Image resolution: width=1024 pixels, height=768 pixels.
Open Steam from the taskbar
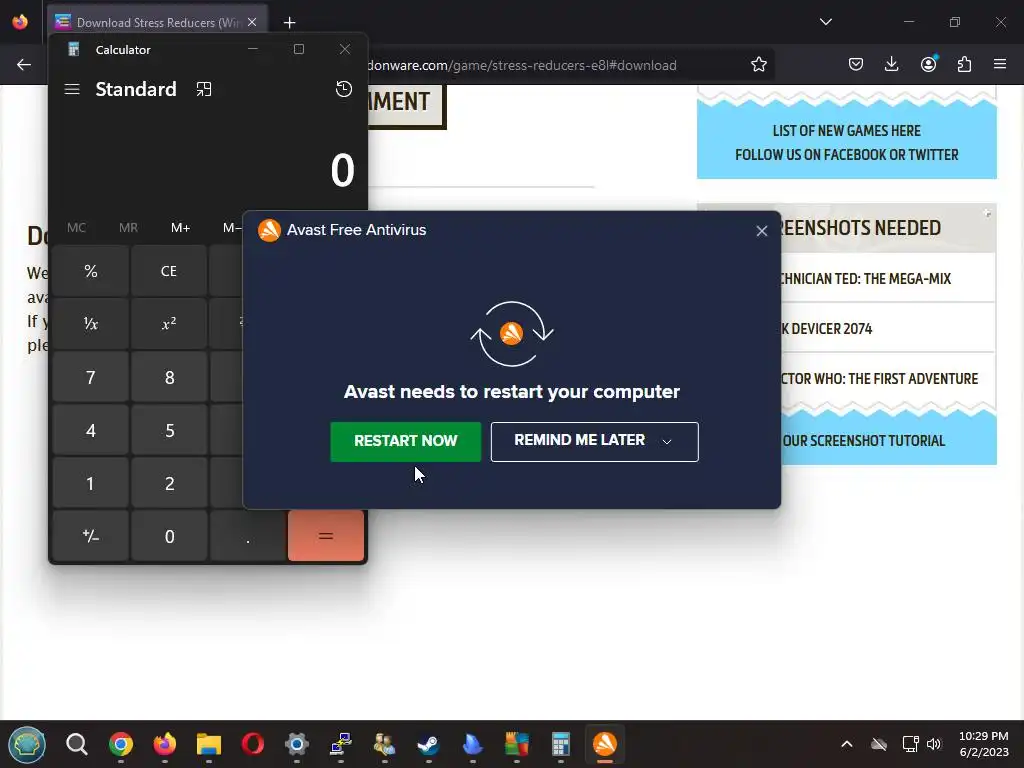tap(428, 744)
